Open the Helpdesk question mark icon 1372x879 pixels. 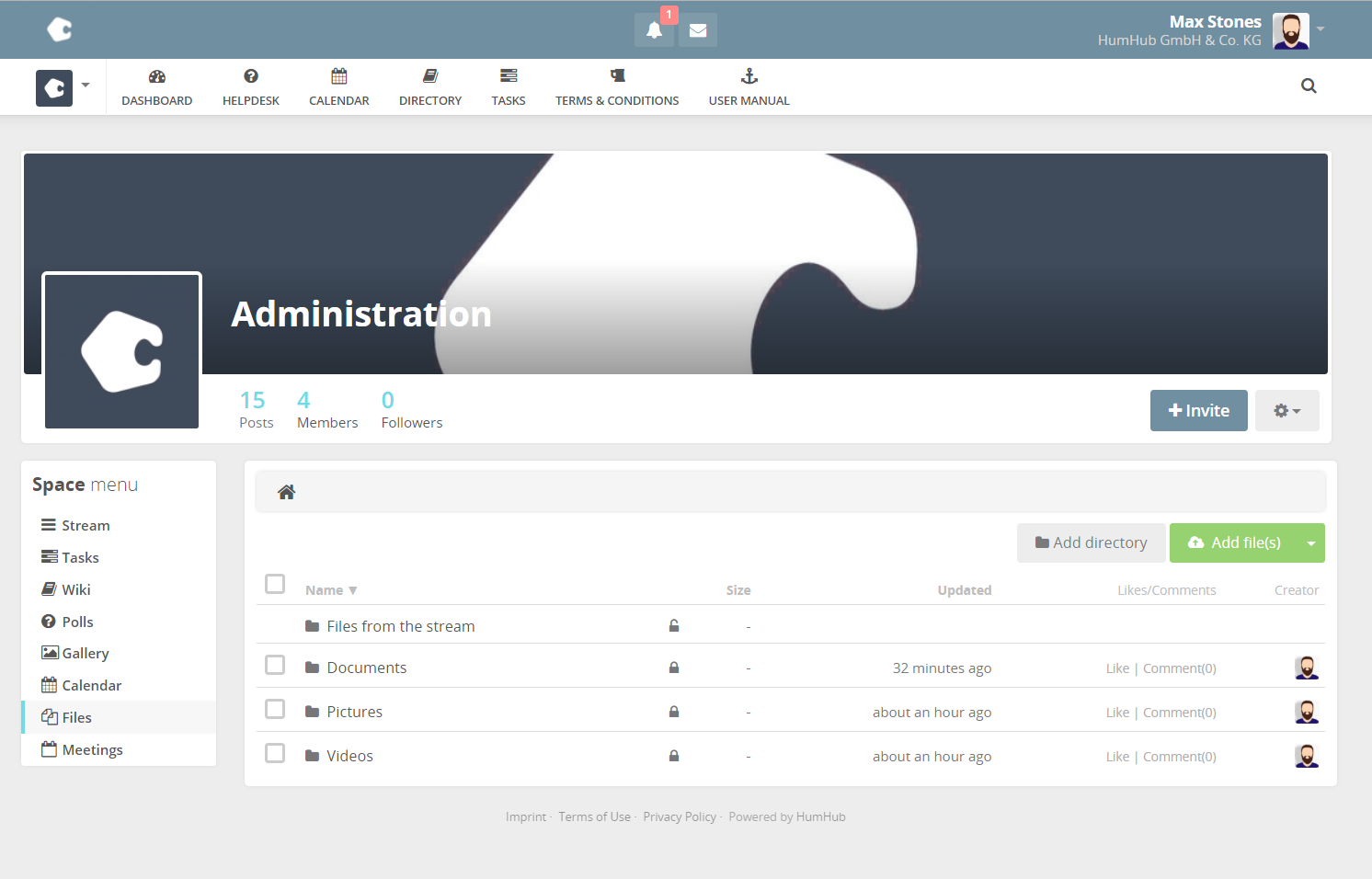251,76
